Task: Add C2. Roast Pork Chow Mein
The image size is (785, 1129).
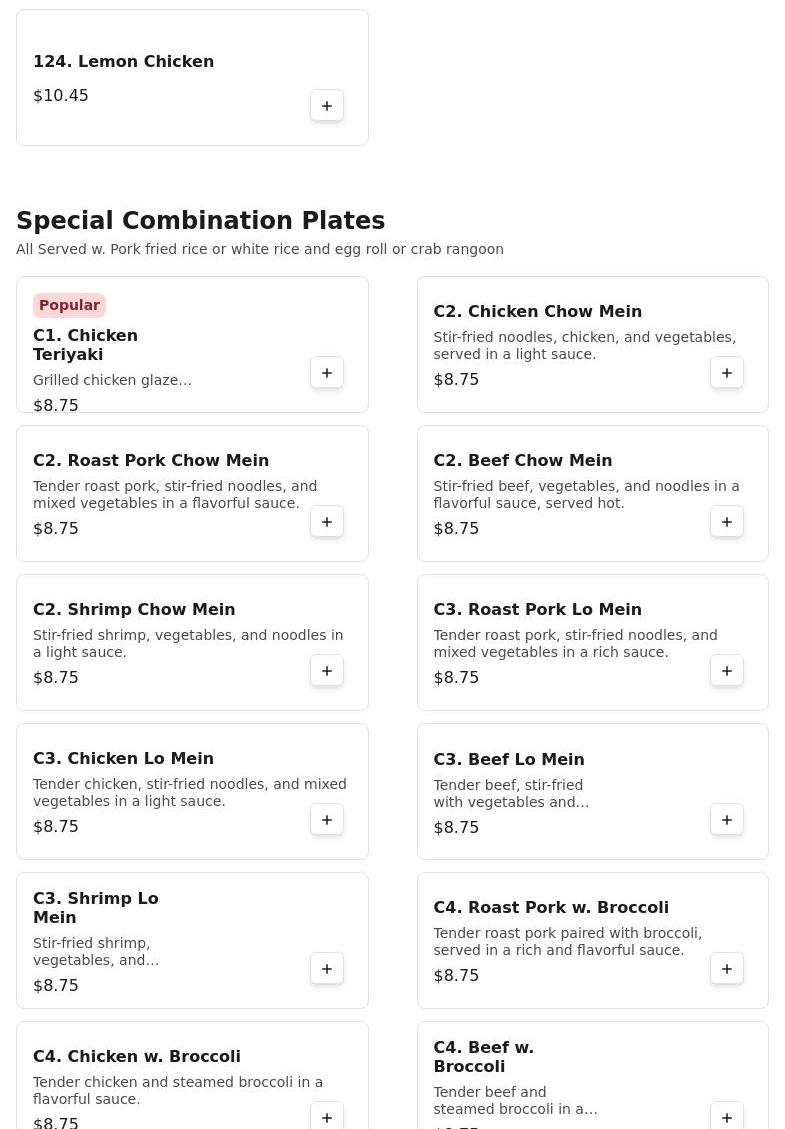Action: click(327, 522)
